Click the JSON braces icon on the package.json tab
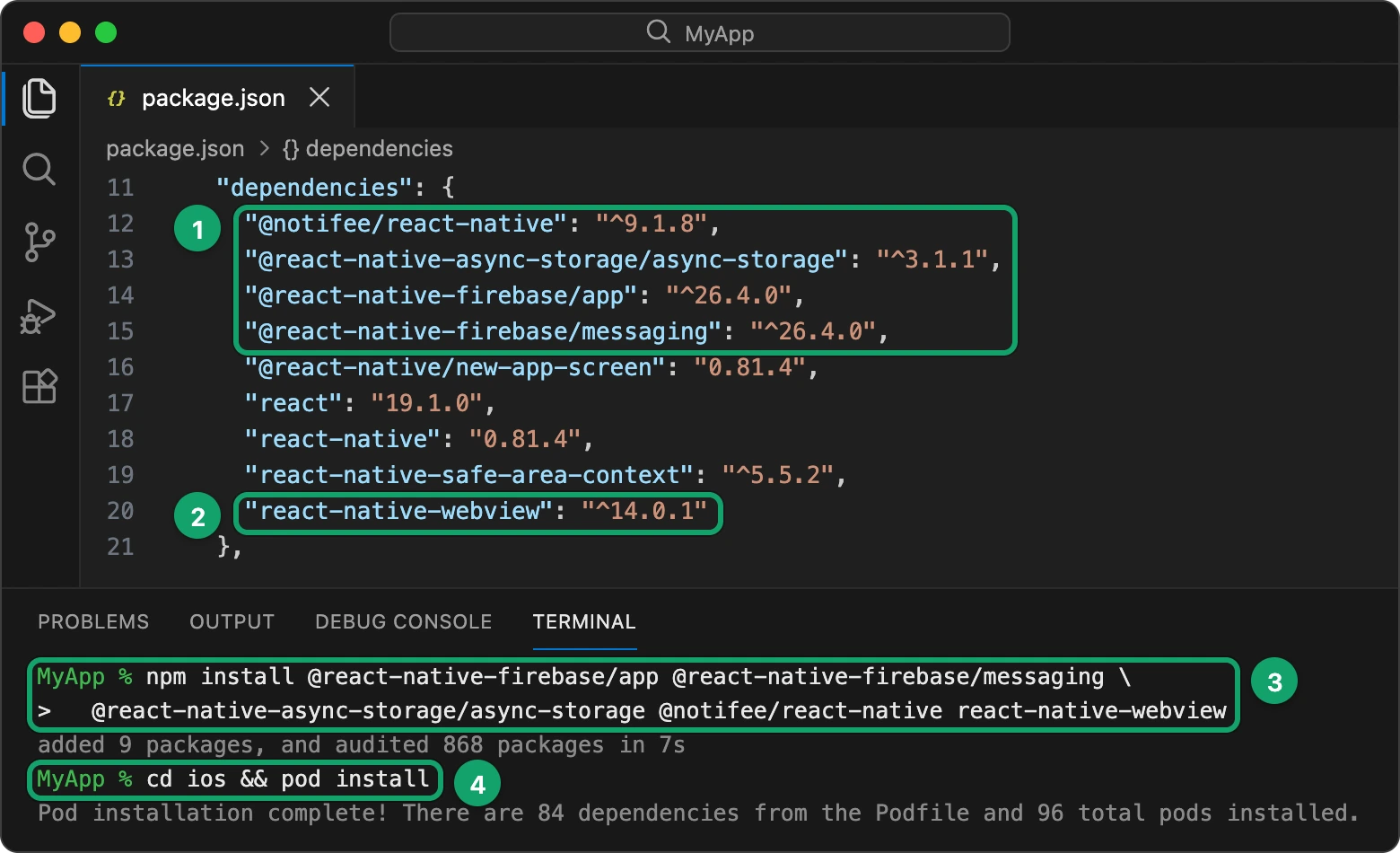Image resolution: width=1400 pixels, height=853 pixels. [x=116, y=98]
